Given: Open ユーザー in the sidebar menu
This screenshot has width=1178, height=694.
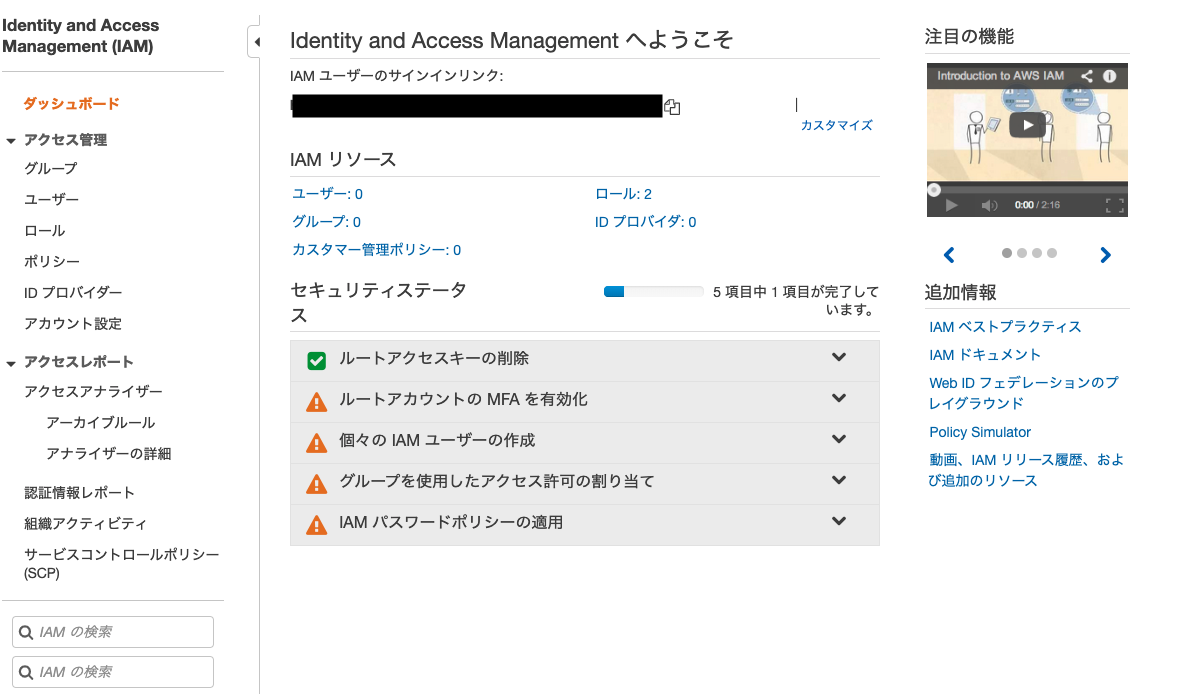Looking at the screenshot, I should [x=51, y=199].
